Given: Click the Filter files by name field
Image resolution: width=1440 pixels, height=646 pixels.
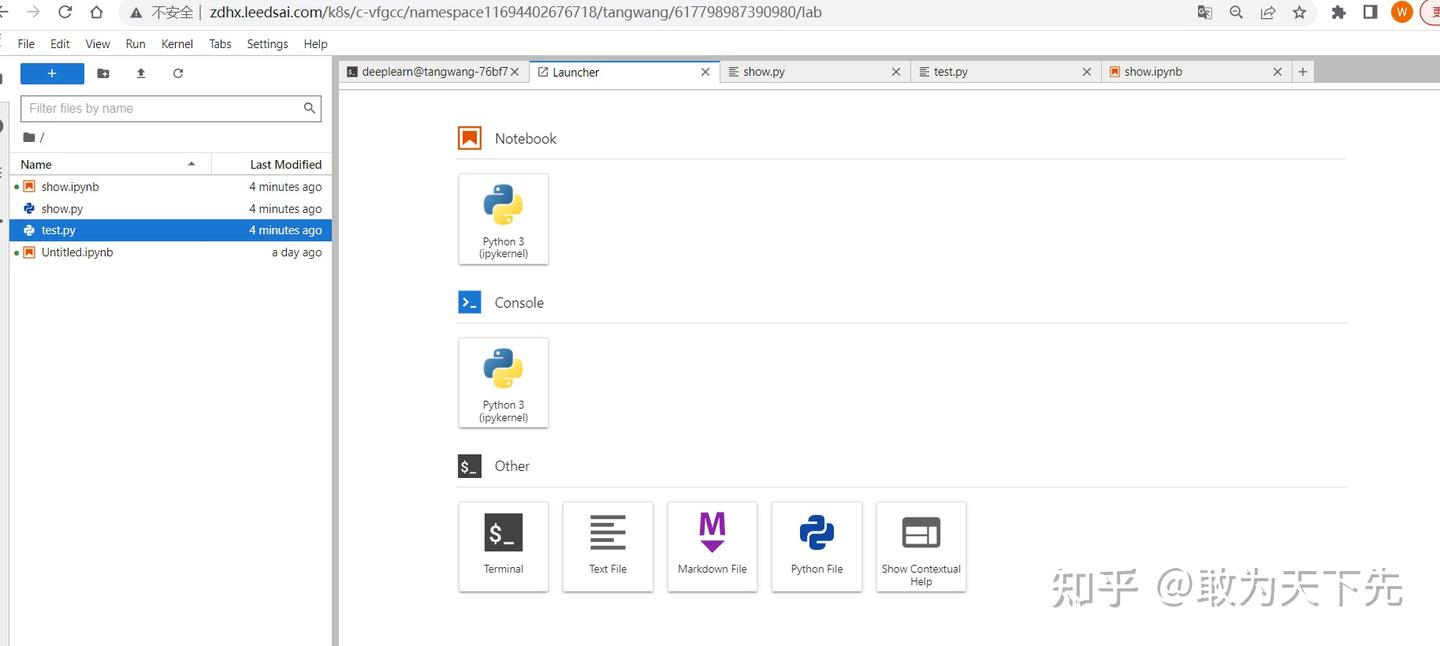Looking at the screenshot, I should tap(170, 108).
